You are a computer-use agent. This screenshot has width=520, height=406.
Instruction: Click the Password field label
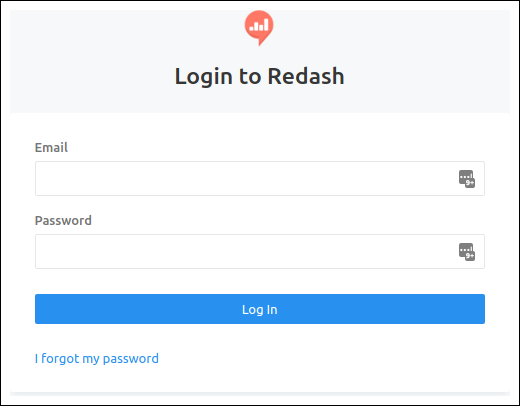click(63, 220)
